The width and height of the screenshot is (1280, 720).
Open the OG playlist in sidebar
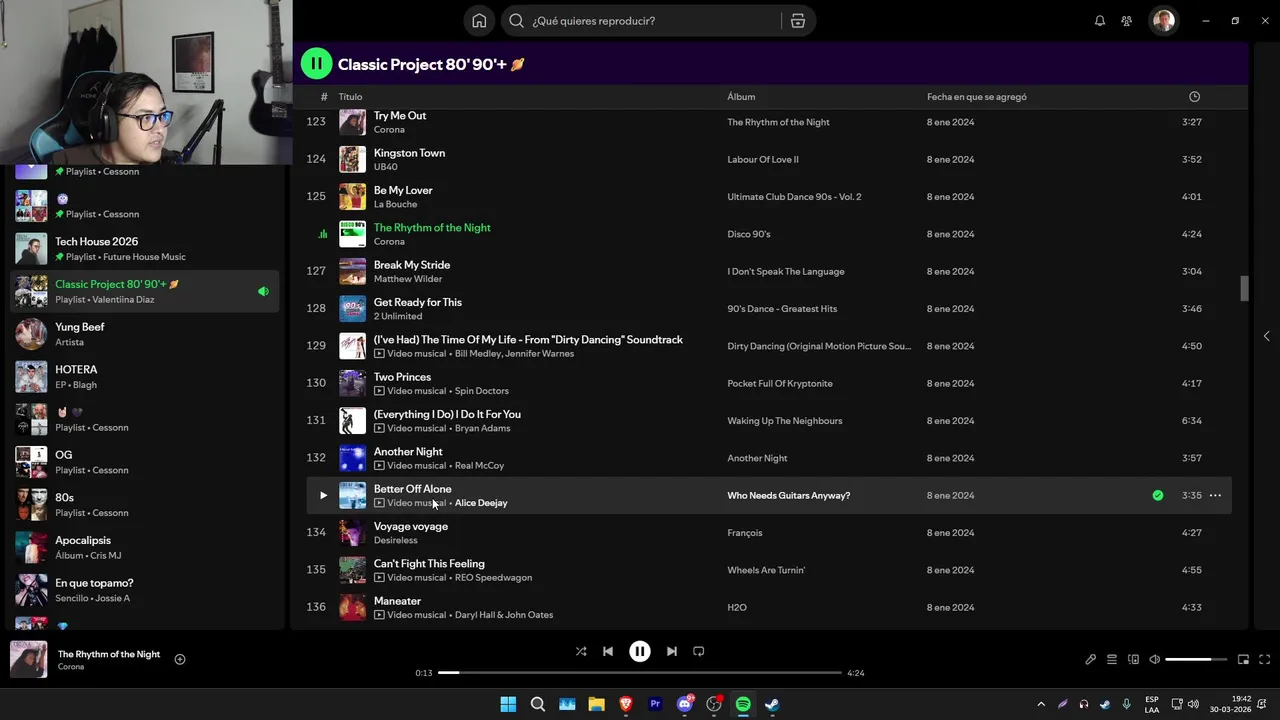pos(146,462)
